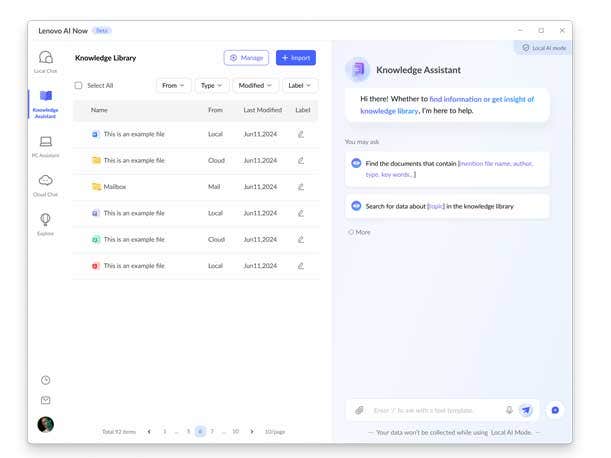The image size is (611, 458).
Task: Activate microphone voice input
Action: click(509, 410)
